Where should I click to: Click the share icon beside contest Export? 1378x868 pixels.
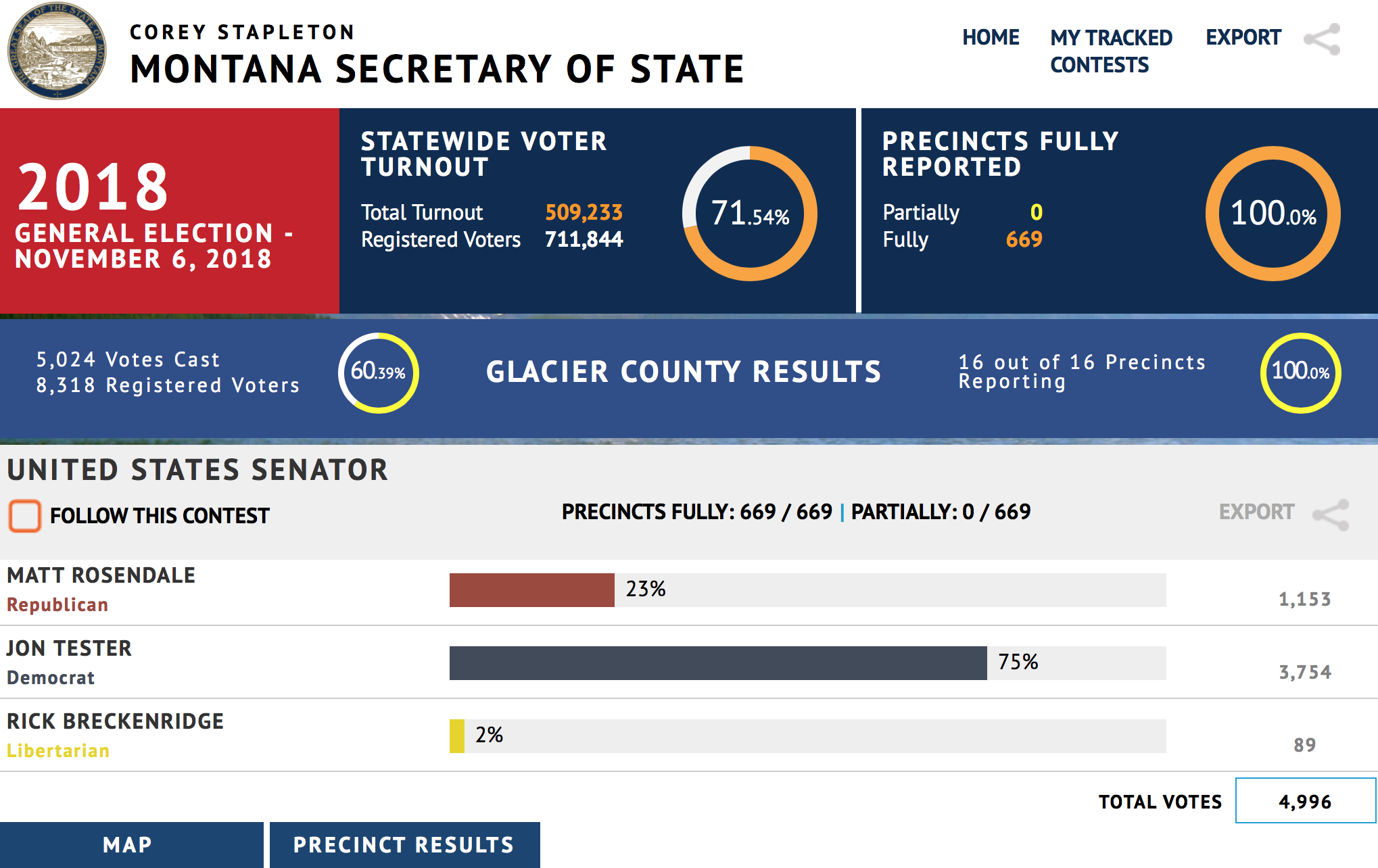(x=1331, y=515)
